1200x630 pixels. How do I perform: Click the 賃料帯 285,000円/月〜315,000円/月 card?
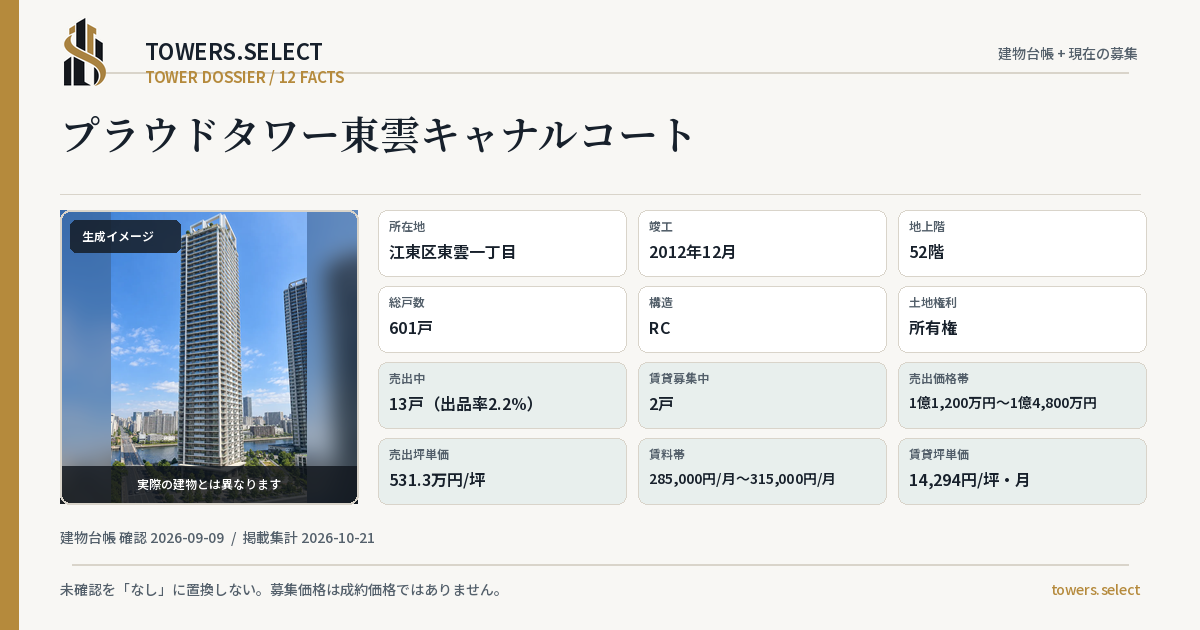click(x=762, y=471)
